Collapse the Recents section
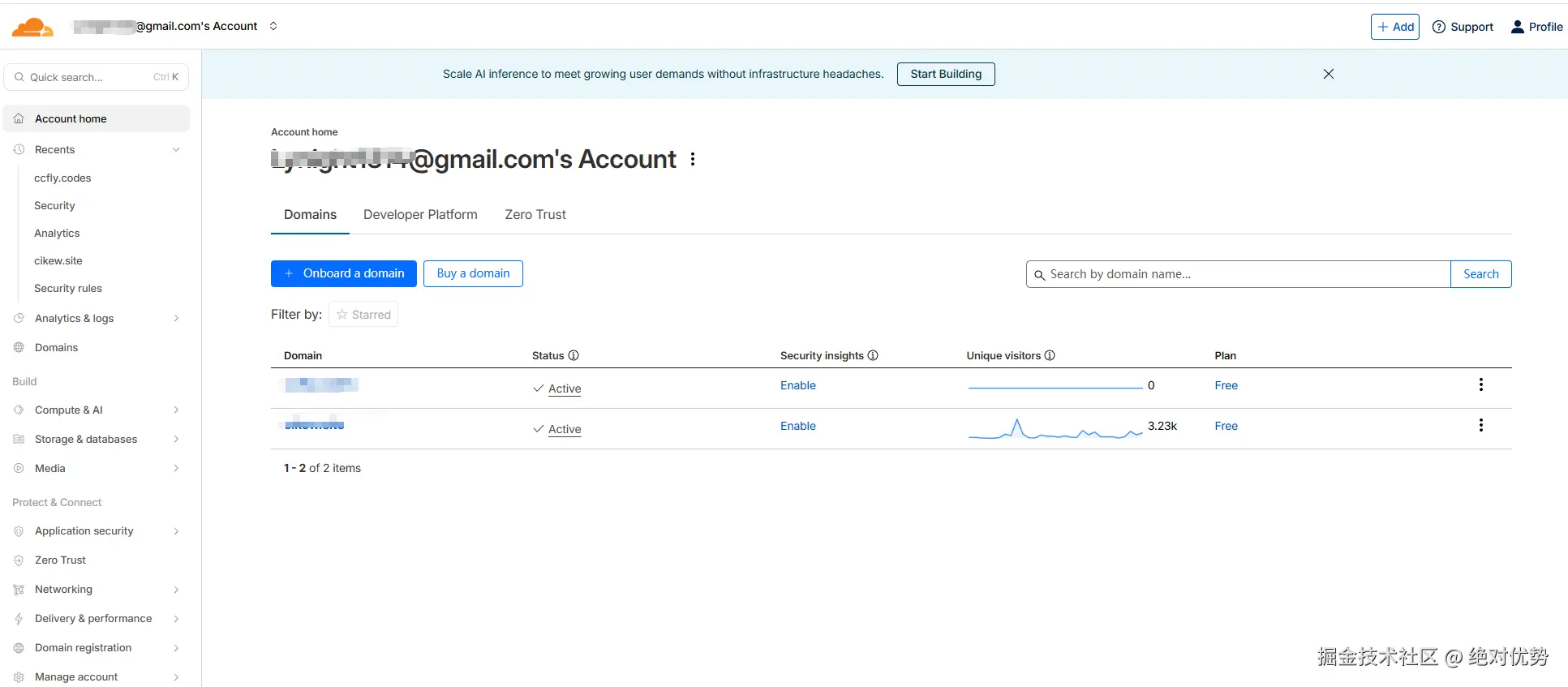The image size is (1568, 687). click(176, 150)
